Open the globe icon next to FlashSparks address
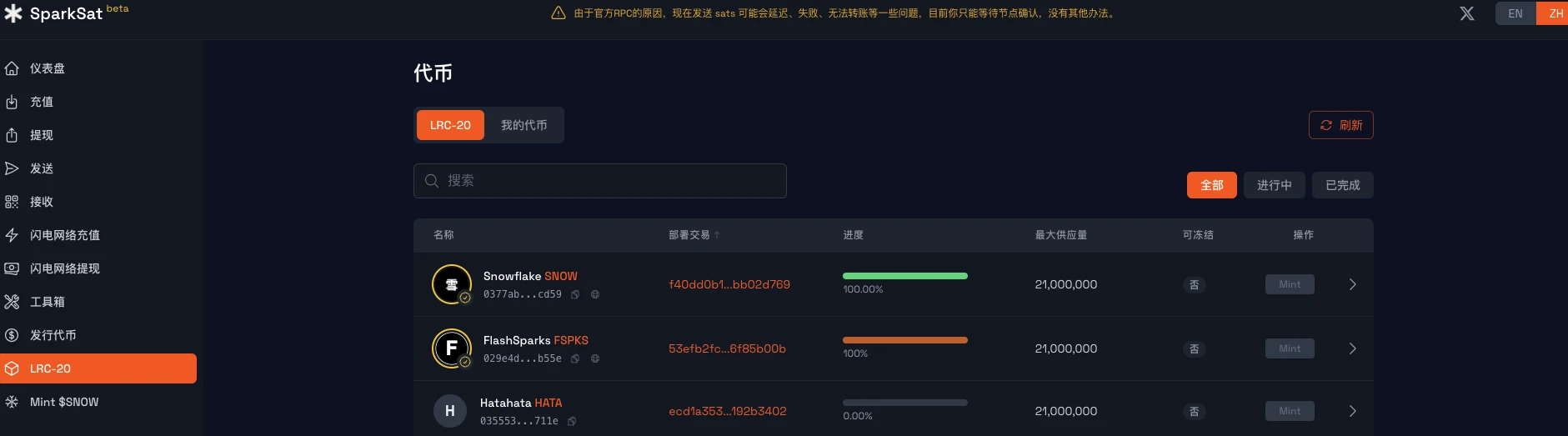1568x436 pixels. [595, 358]
